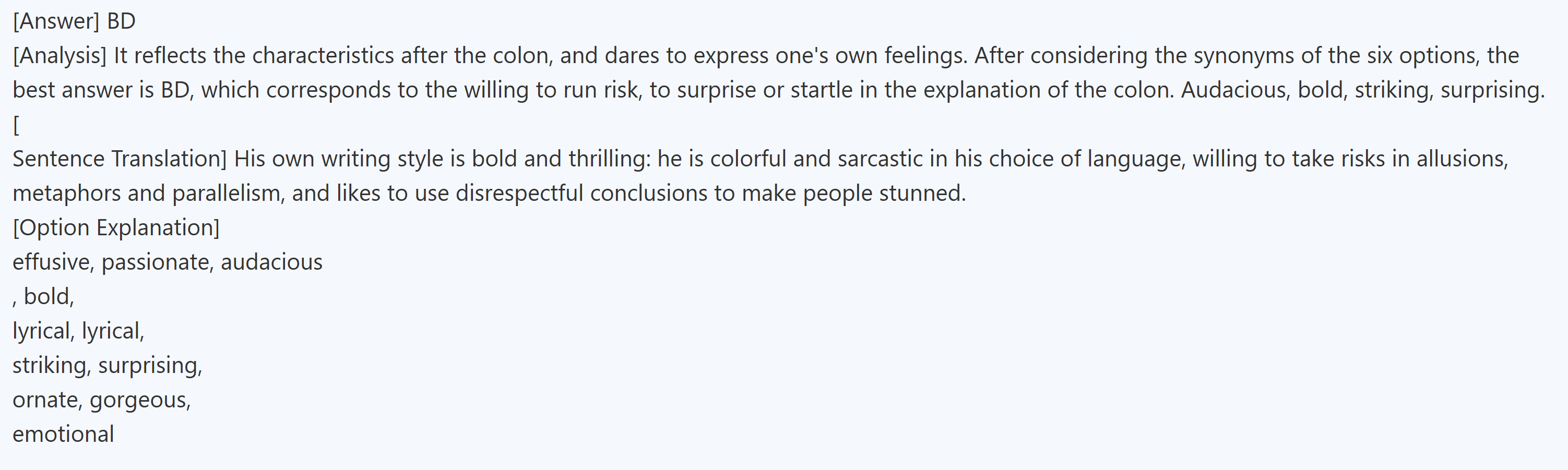This screenshot has width=1568, height=470.
Task: Click the "[Answer]" label at top
Action: click(55, 21)
